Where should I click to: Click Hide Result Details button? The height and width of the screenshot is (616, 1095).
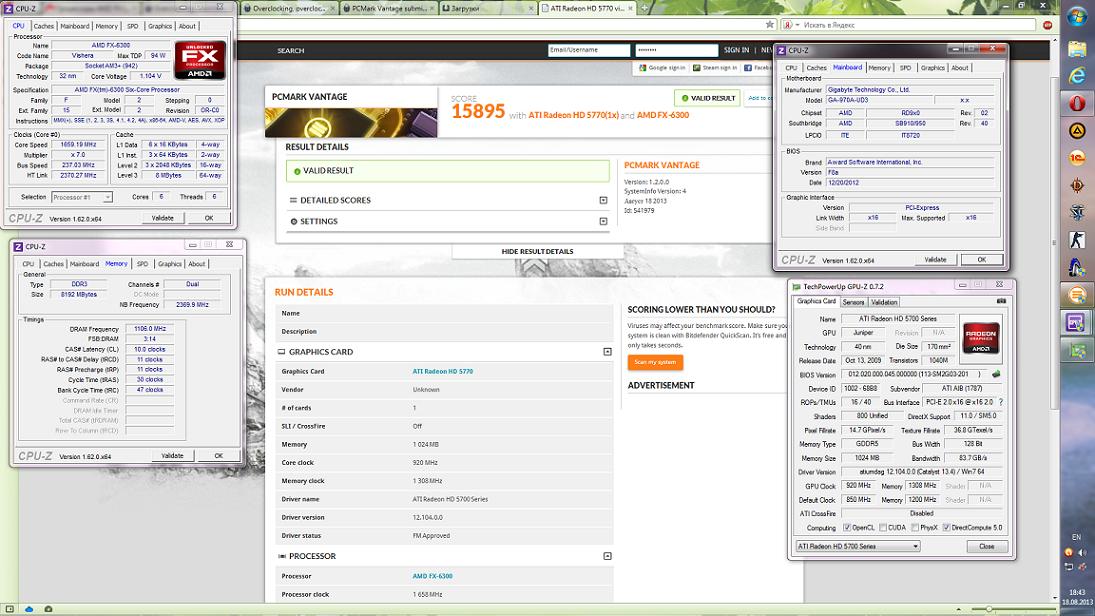click(x=537, y=251)
